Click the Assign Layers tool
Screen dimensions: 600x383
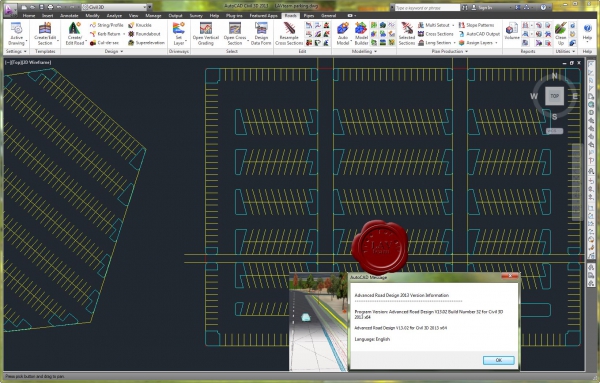pyautogui.click(x=476, y=43)
